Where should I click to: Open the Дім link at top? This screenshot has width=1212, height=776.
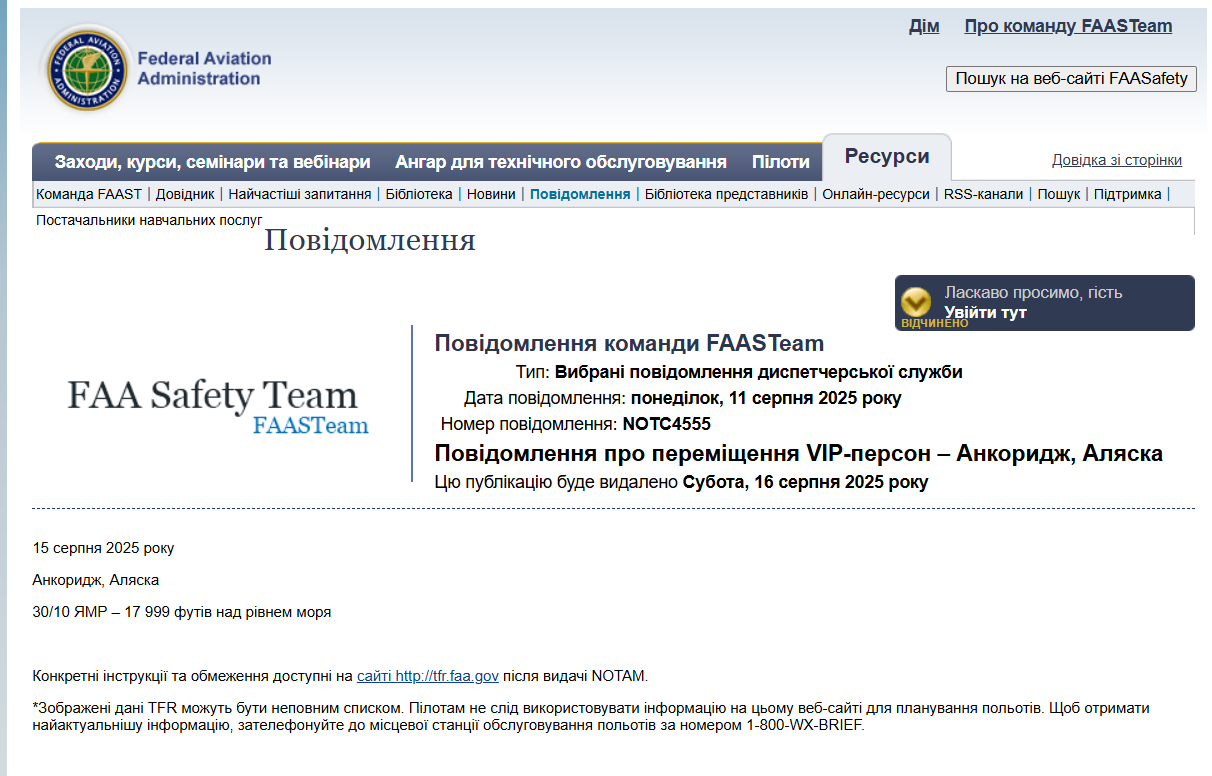(923, 26)
